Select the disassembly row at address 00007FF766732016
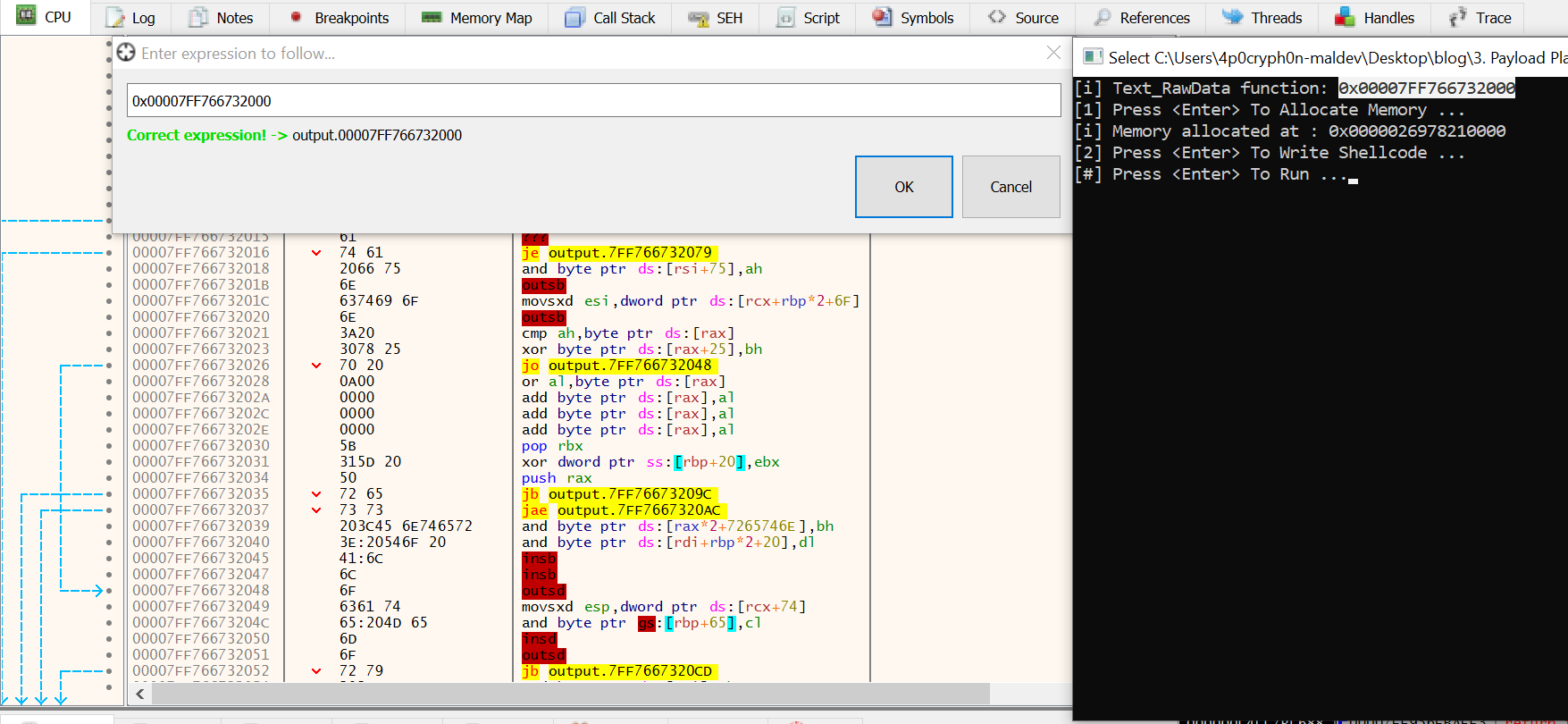 500,253
